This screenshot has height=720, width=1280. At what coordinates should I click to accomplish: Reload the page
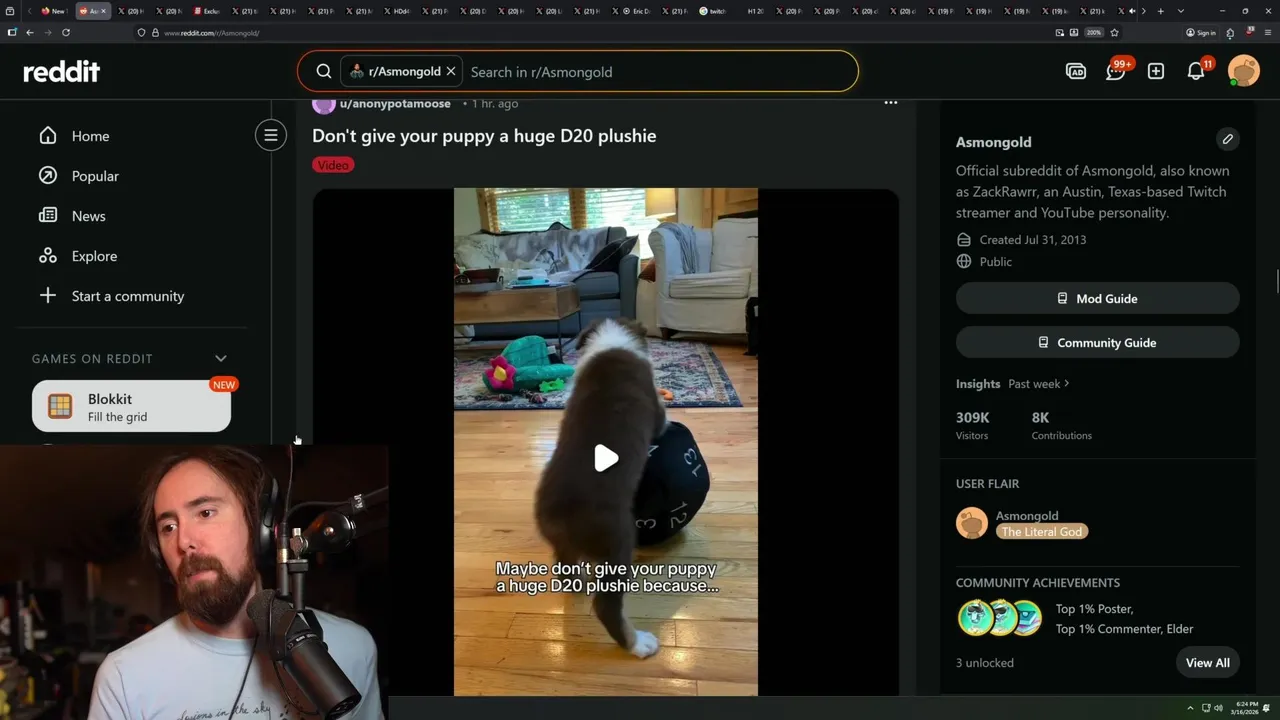(x=66, y=32)
